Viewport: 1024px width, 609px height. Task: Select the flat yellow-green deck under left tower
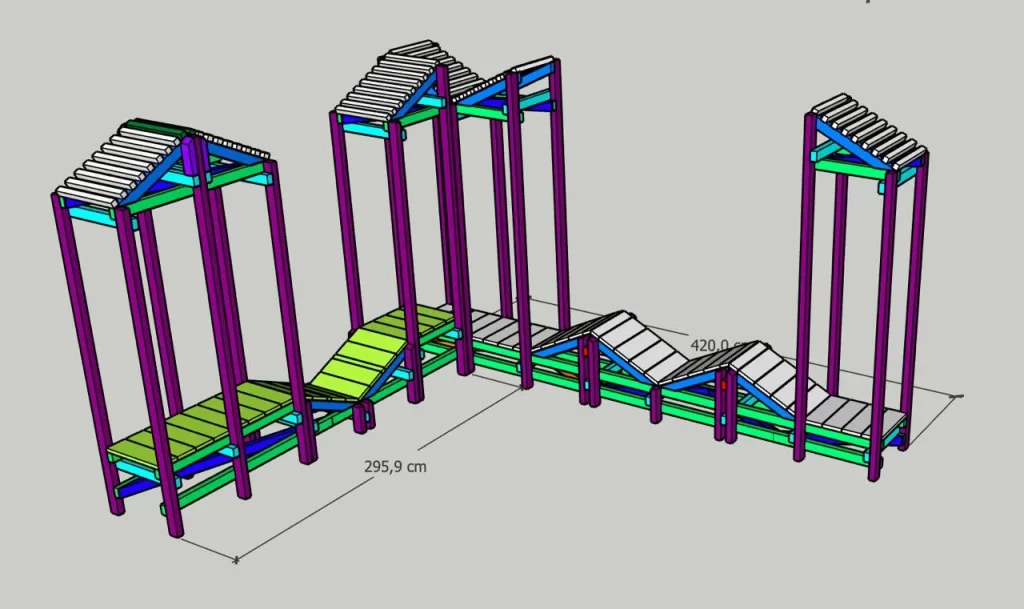tap(200, 428)
